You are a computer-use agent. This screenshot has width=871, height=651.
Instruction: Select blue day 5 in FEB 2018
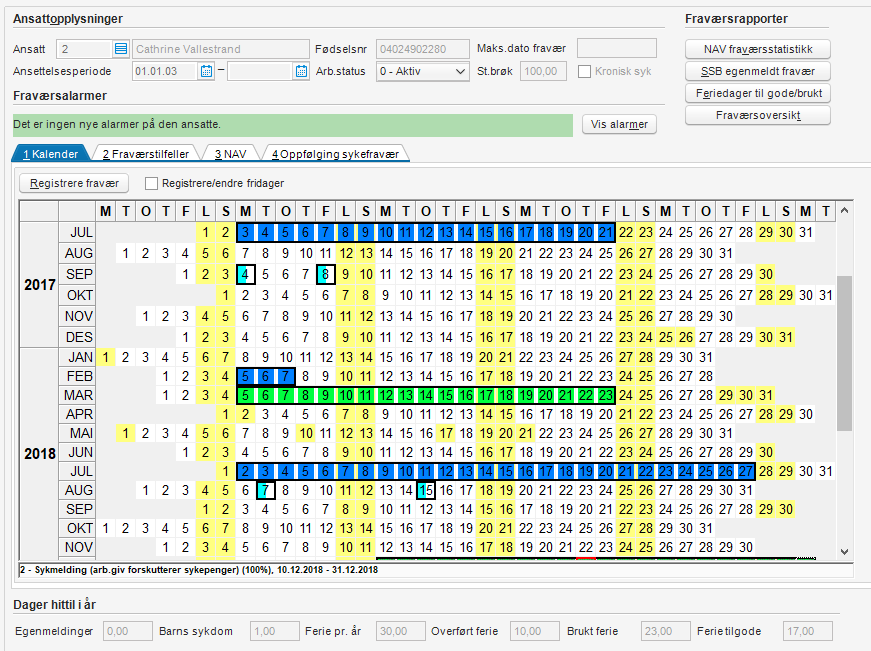tap(246, 377)
